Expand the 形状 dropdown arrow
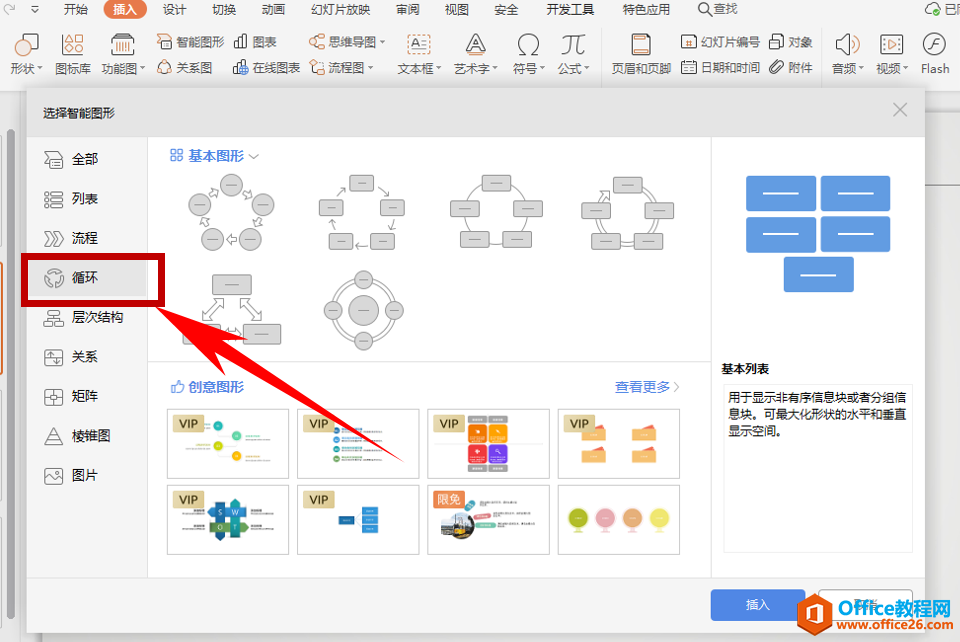Screen dimensions: 960x642 click(40, 69)
